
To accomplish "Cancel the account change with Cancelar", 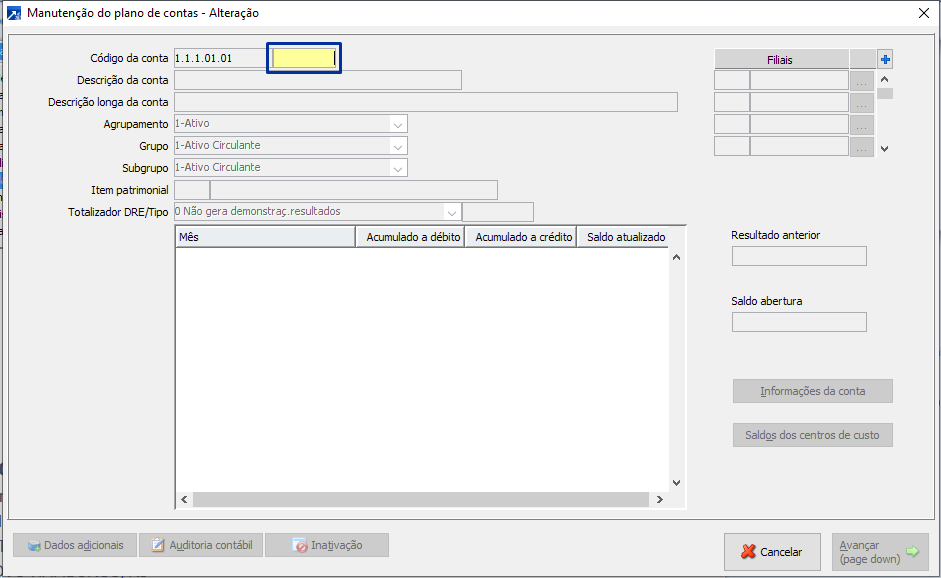I will 772,552.
